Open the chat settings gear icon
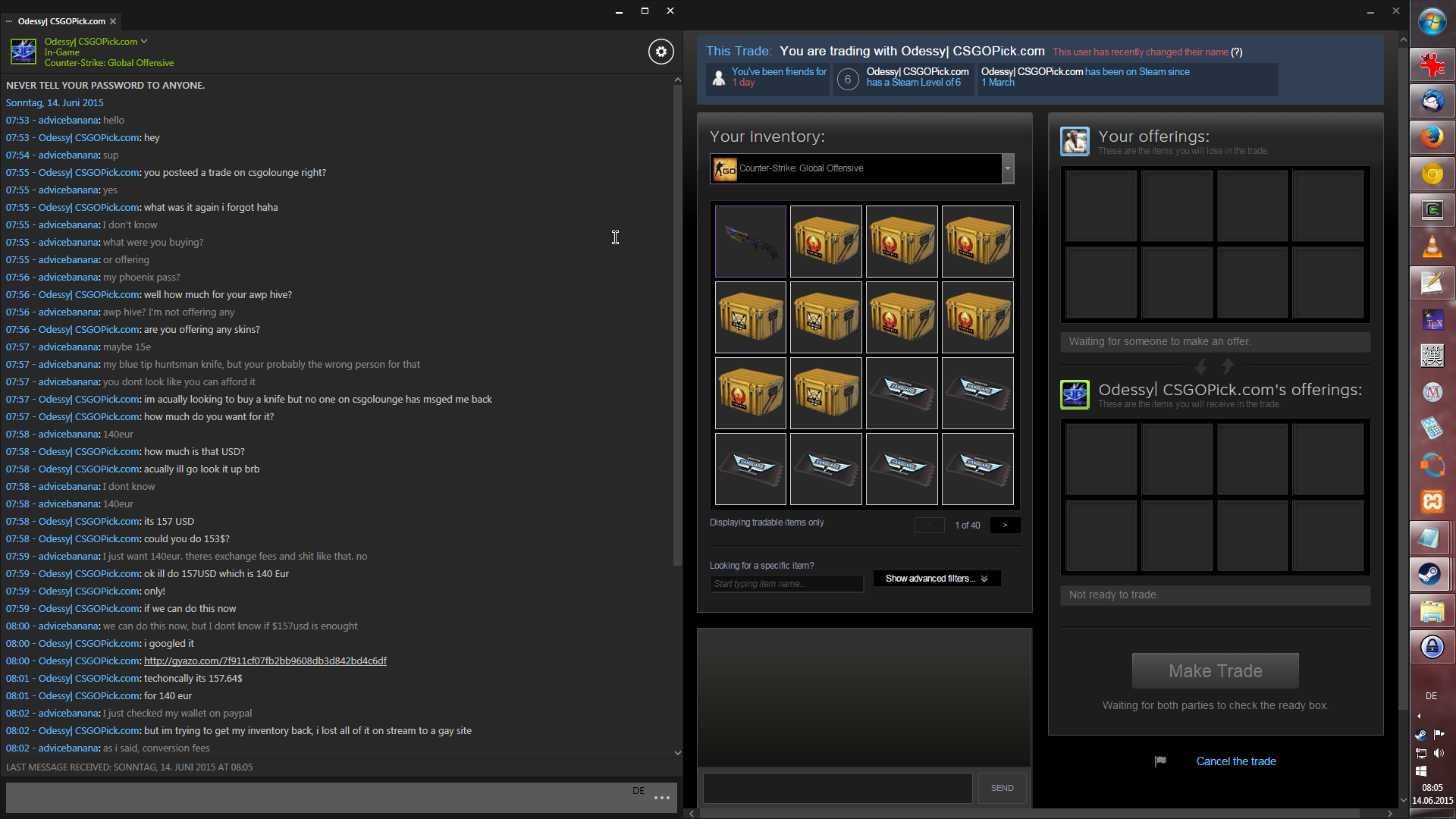 (661, 52)
